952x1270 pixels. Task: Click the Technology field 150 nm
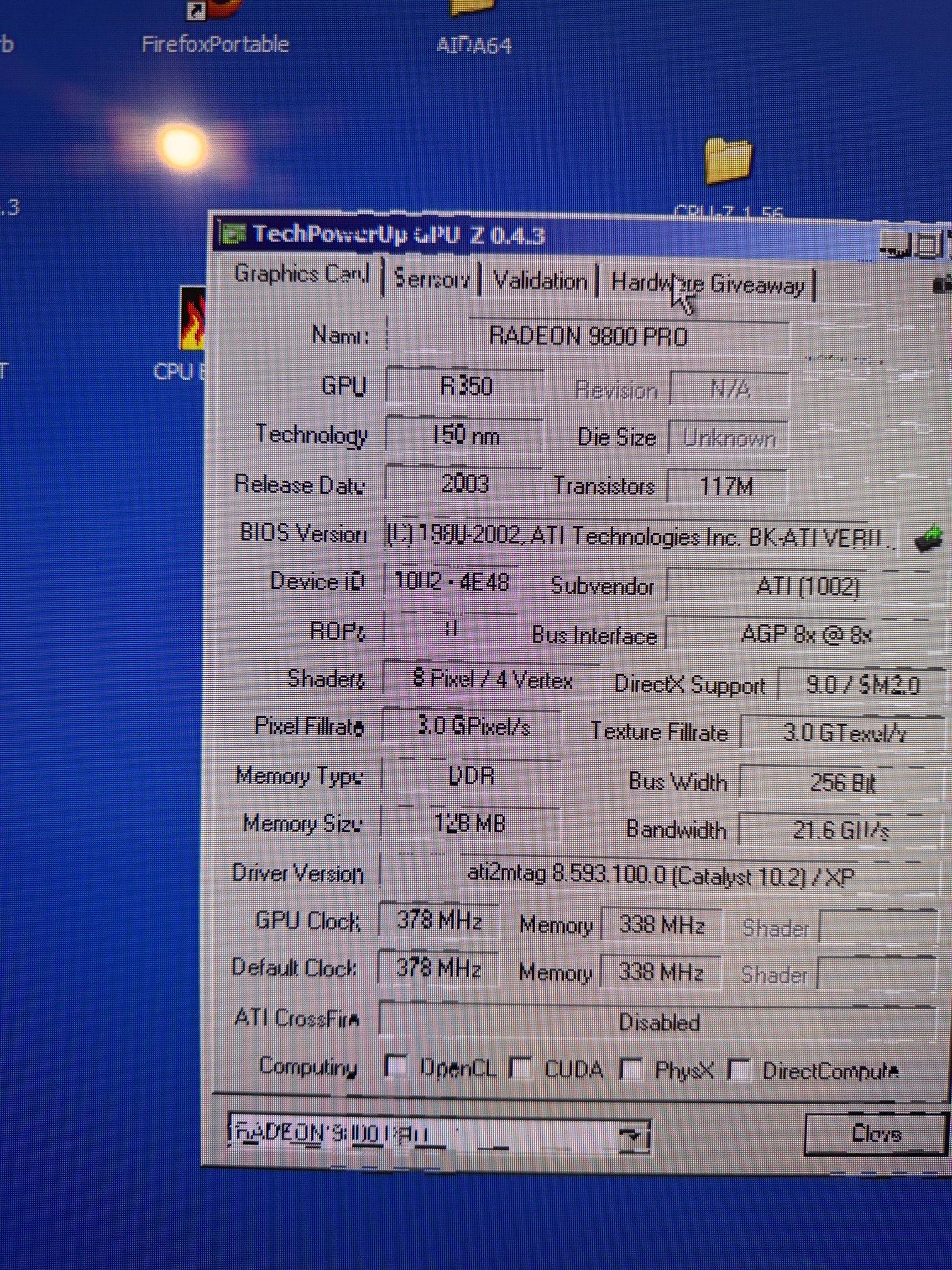tap(465, 435)
